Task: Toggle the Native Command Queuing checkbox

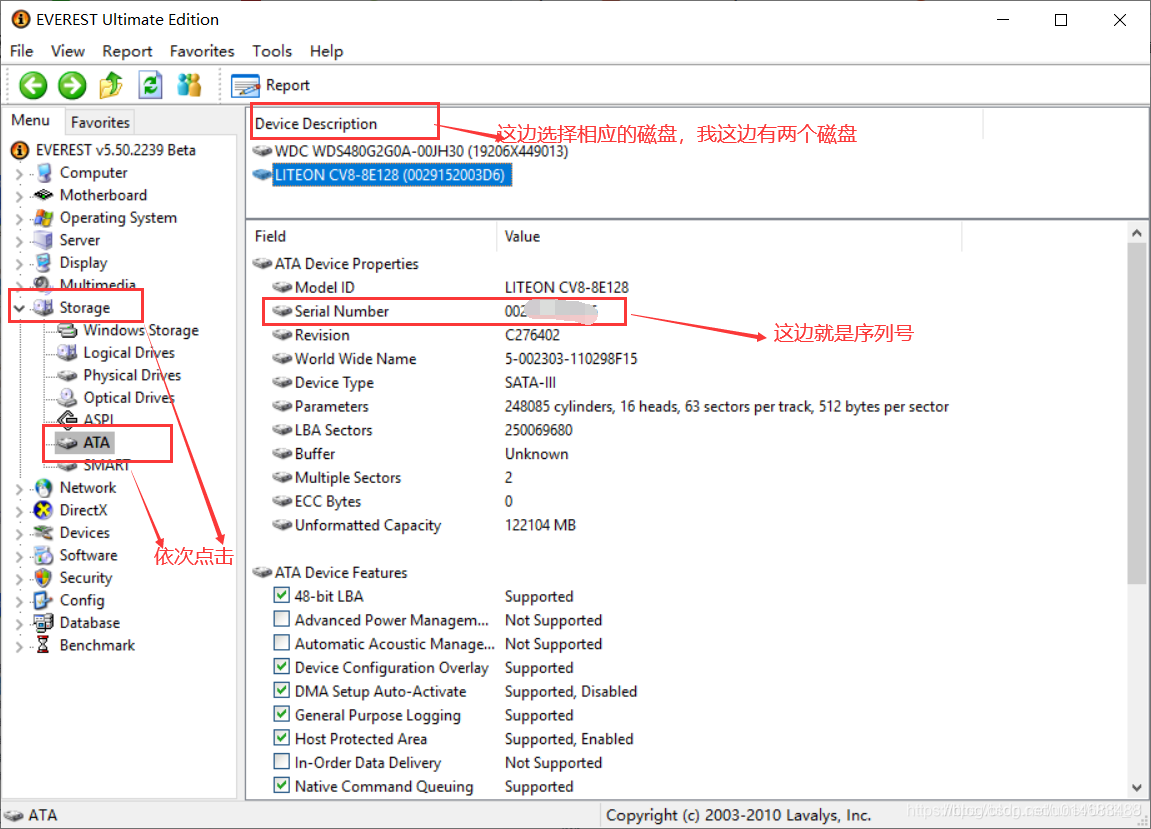Action: coord(281,785)
